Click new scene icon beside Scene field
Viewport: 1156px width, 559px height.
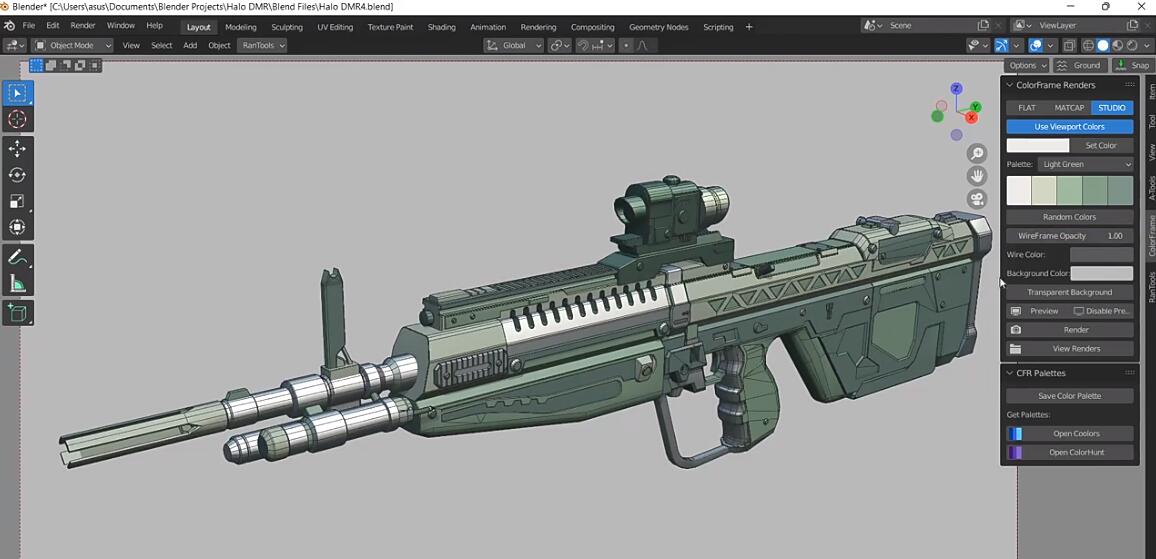pos(983,25)
